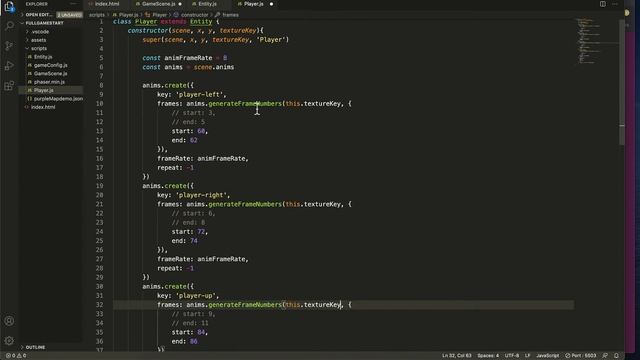This screenshot has width=640, height=360.
Task: Open Entity.js from the explorer tree
Action: [x=43, y=57]
